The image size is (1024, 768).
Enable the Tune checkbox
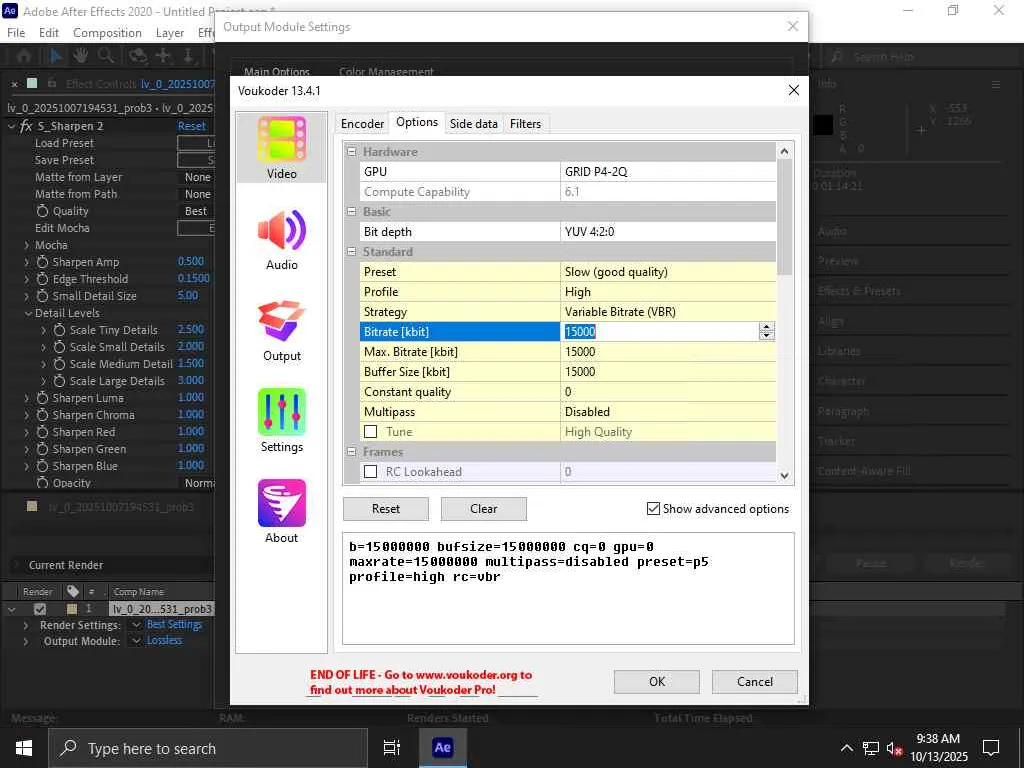coord(370,432)
